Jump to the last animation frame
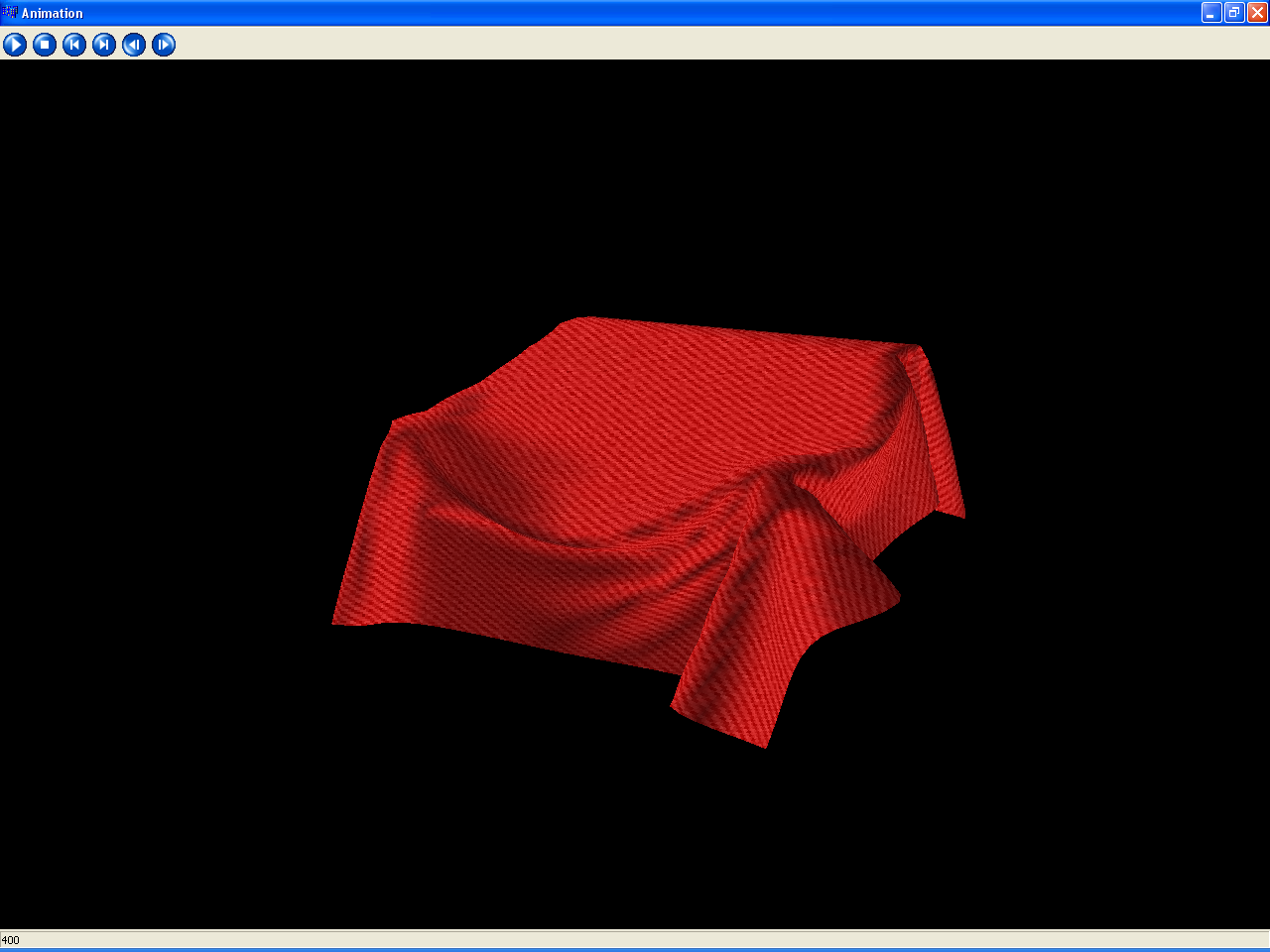The width and height of the screenshot is (1270, 952). [104, 45]
